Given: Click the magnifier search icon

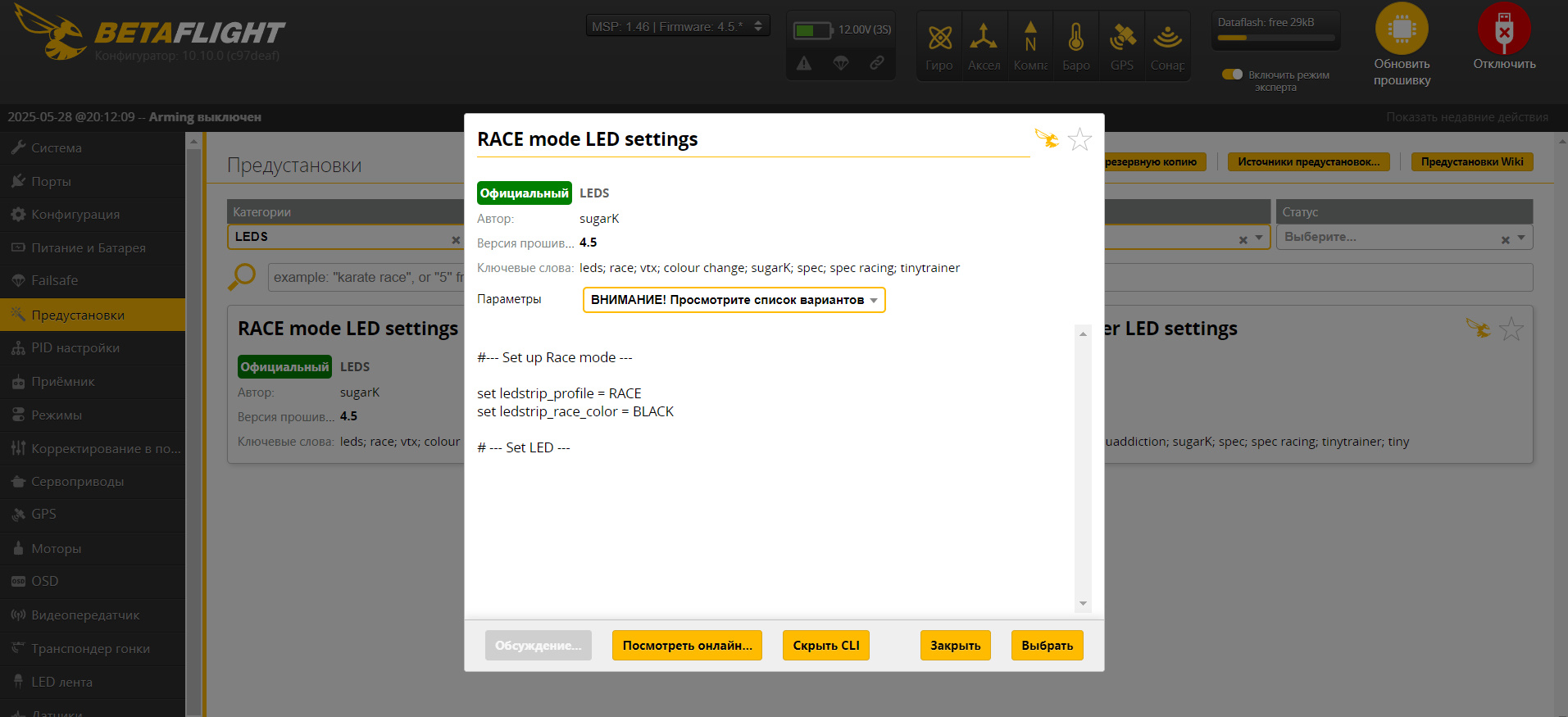Looking at the screenshot, I should (x=242, y=277).
